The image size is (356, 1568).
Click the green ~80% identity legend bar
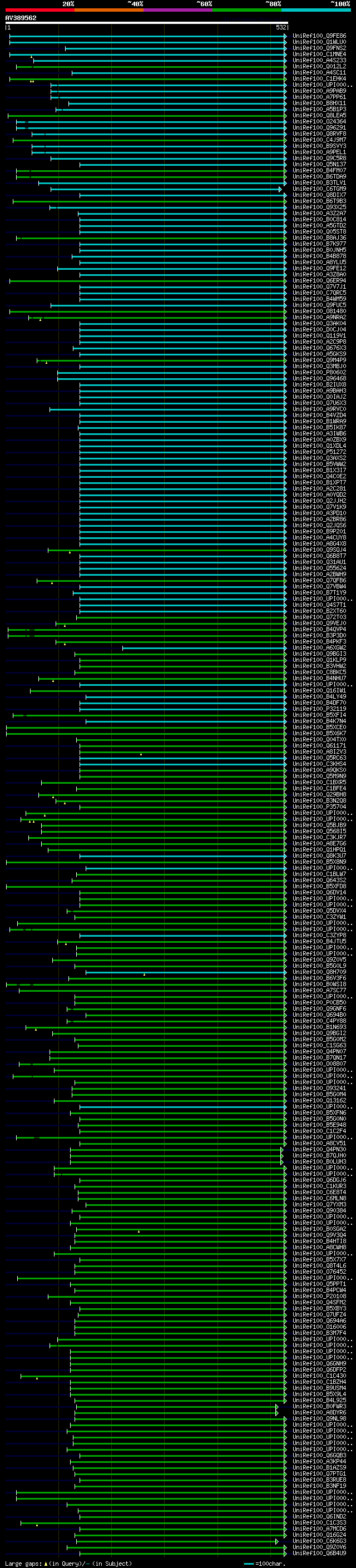[x=247, y=10]
